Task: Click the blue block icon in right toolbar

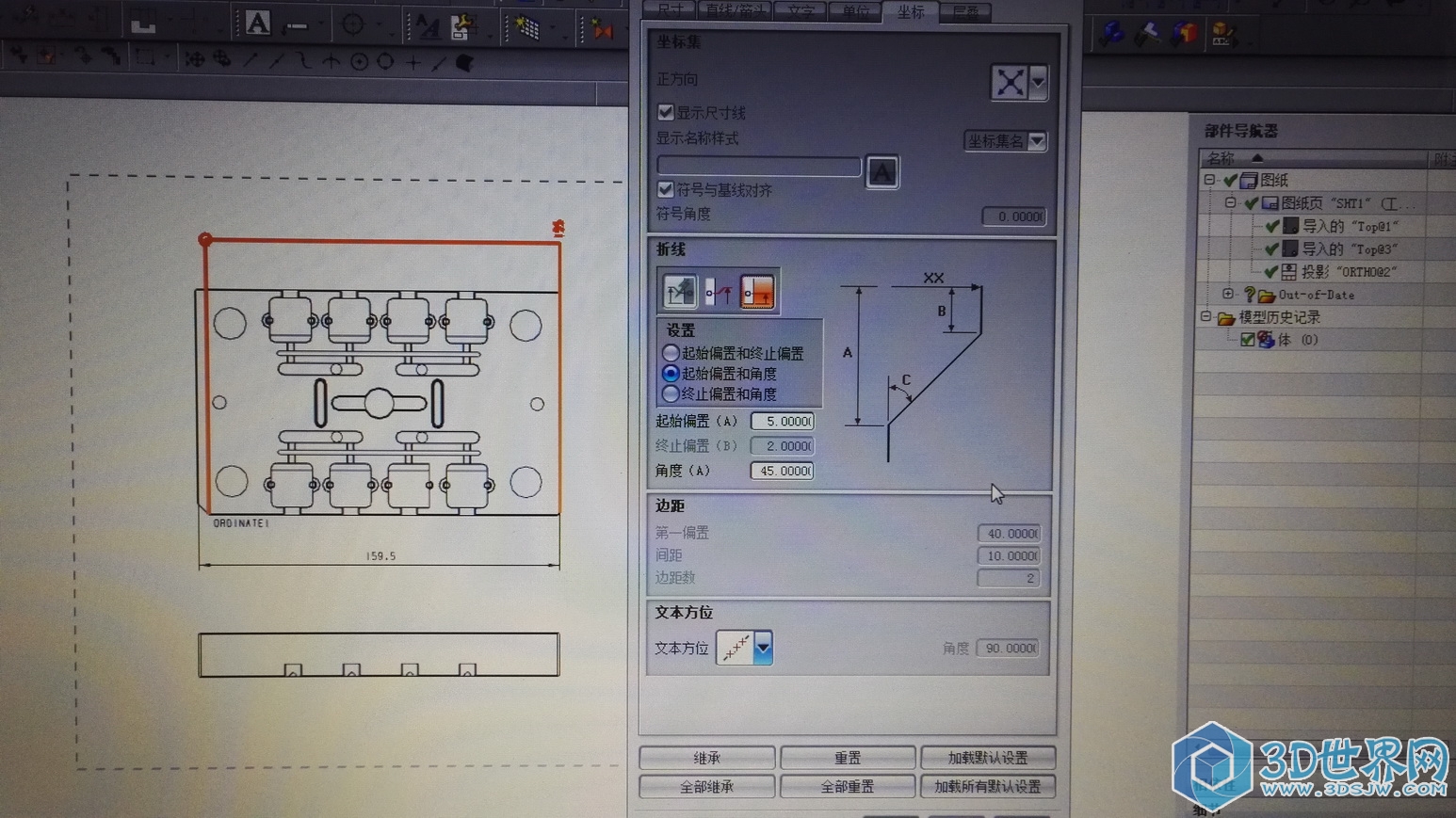Action: pyautogui.click(x=1113, y=33)
